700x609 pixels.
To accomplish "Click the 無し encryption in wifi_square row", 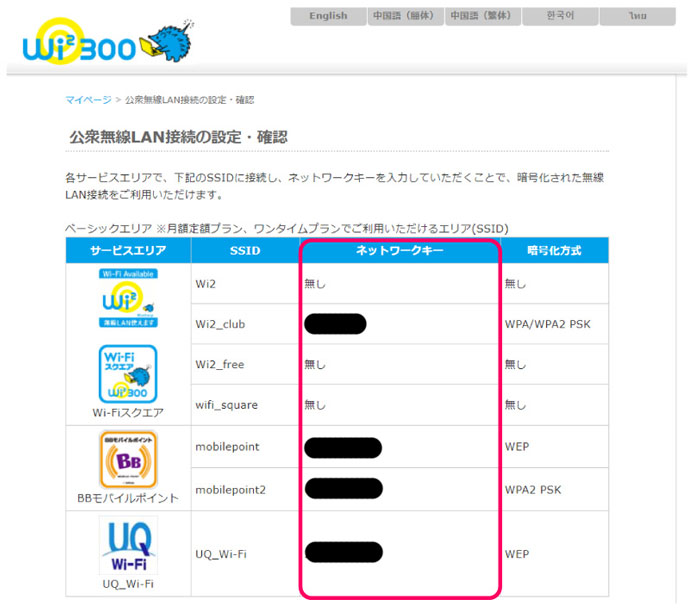I will 516,405.
